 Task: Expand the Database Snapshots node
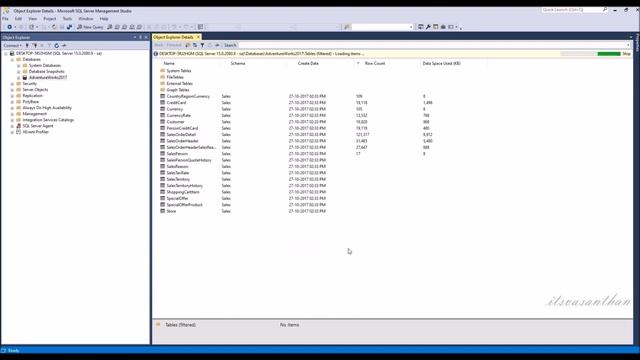[18, 72]
